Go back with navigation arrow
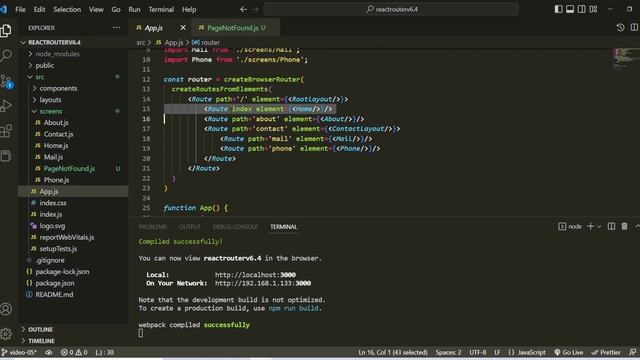Image resolution: width=640 pixels, height=360 pixels. coord(243,9)
